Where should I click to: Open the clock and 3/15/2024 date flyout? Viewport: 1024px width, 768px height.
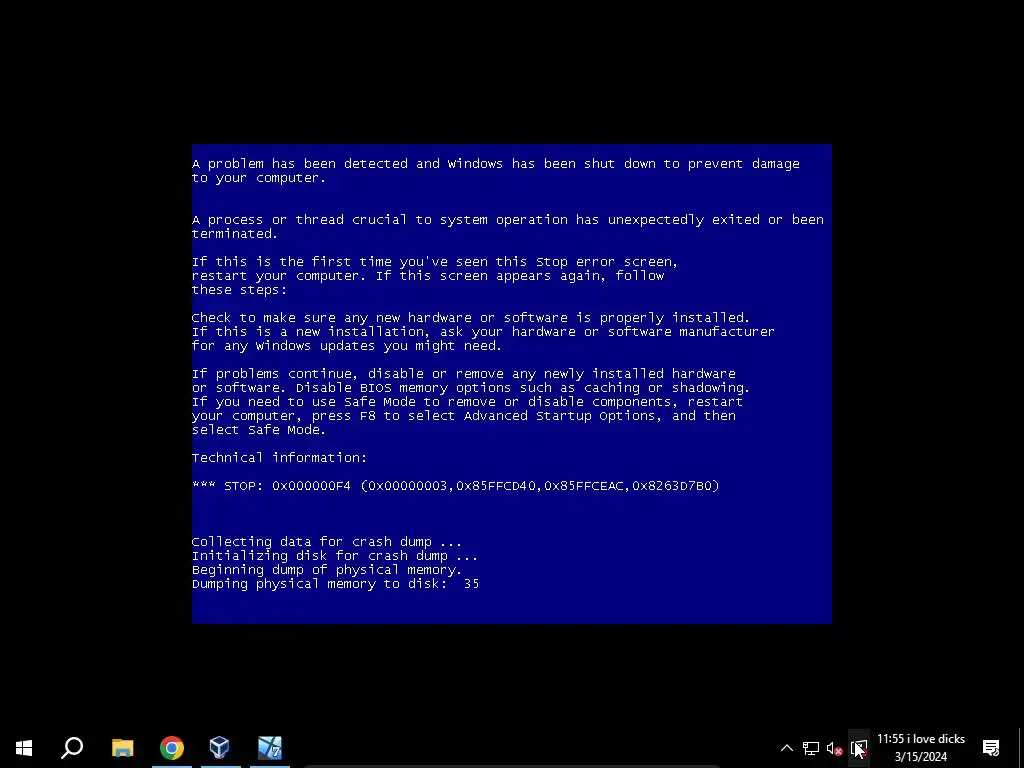[x=921, y=748]
